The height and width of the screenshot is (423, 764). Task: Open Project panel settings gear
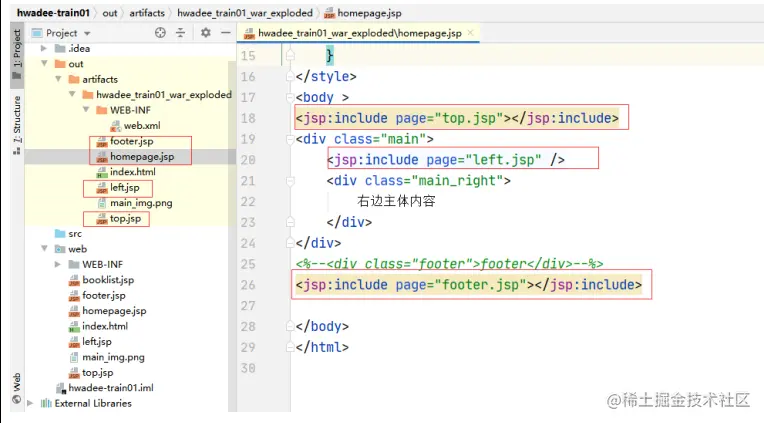206,33
